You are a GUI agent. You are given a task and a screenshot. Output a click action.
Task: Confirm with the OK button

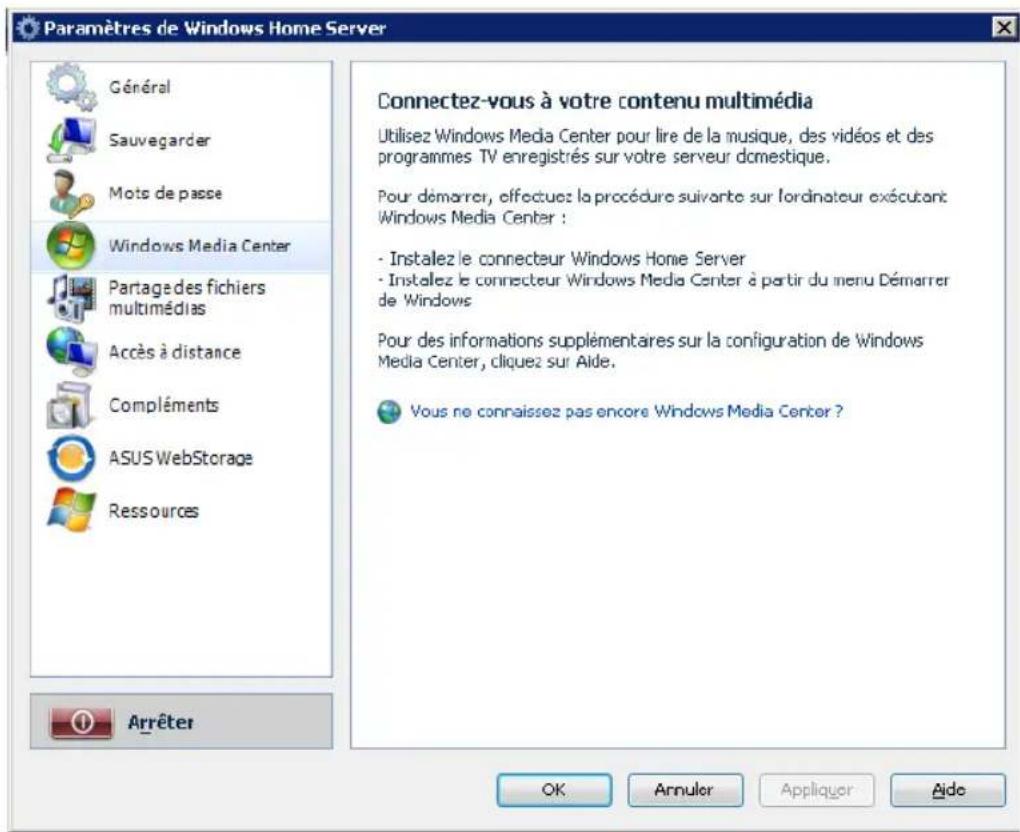pyautogui.click(x=554, y=790)
